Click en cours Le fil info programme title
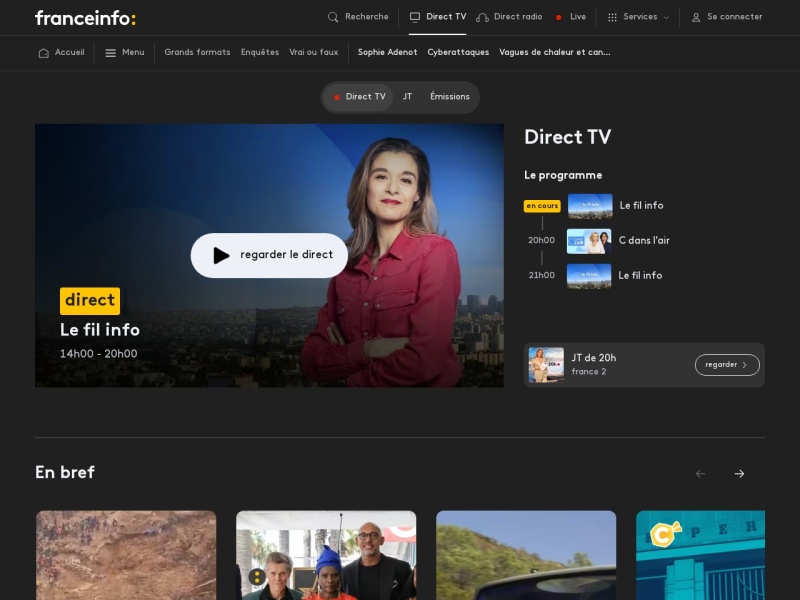This screenshot has width=800, height=600. tap(641, 205)
